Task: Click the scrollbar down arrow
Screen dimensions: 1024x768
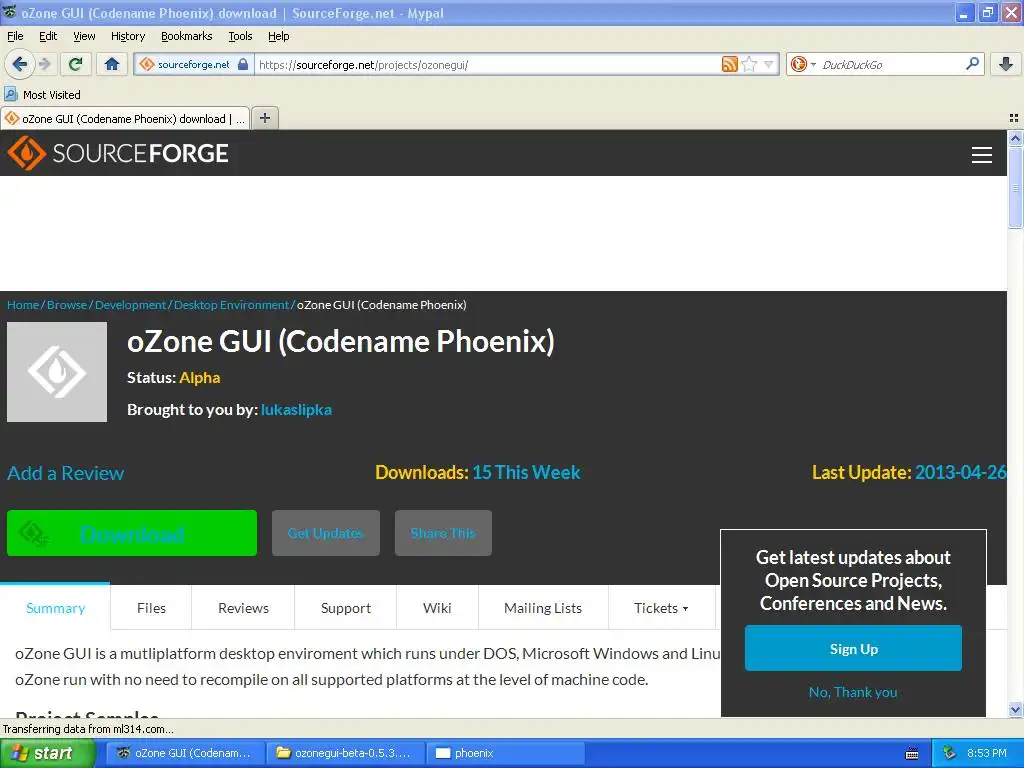Action: (1015, 709)
